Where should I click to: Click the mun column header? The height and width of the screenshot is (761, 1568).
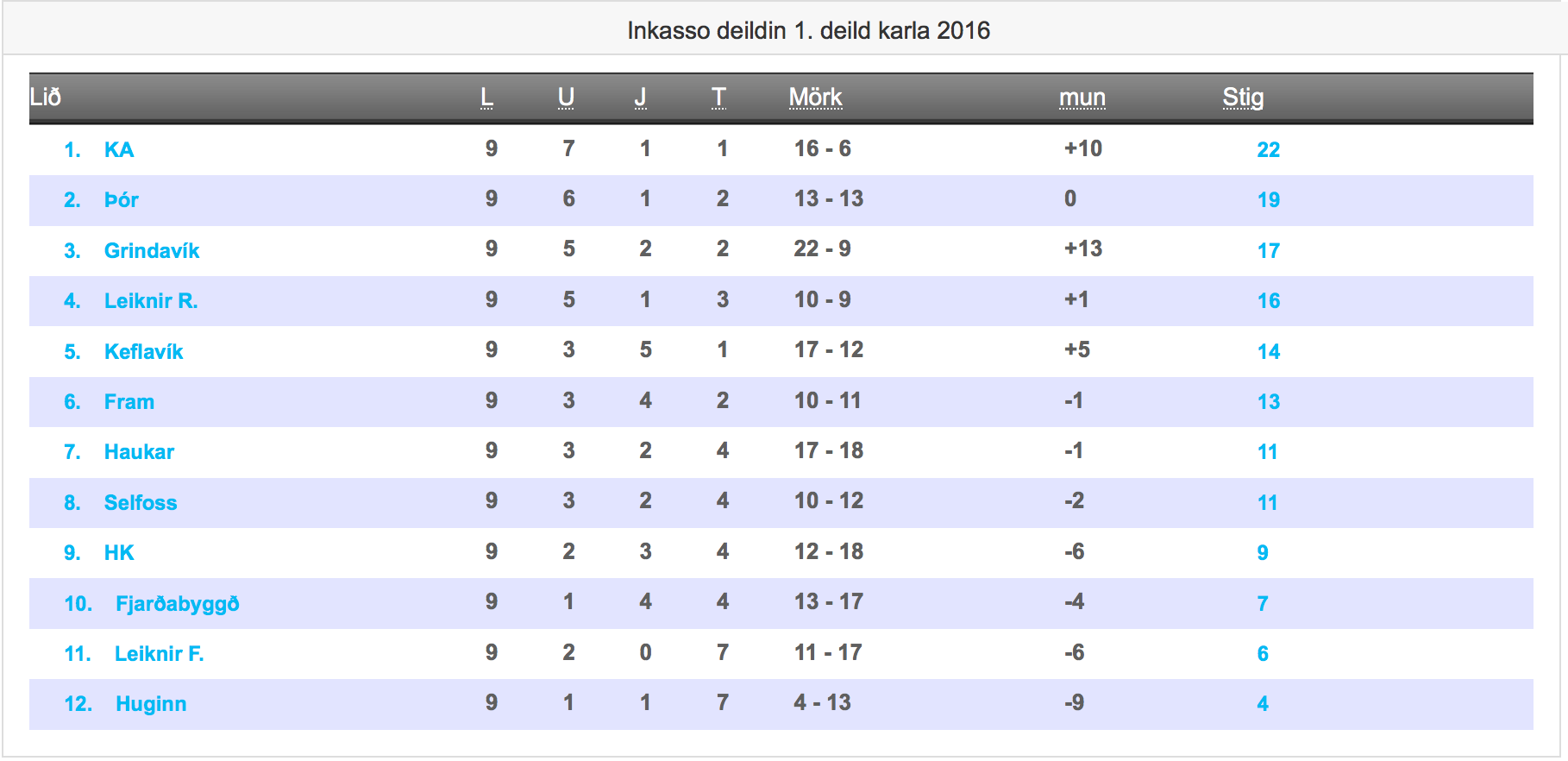pos(1082,97)
